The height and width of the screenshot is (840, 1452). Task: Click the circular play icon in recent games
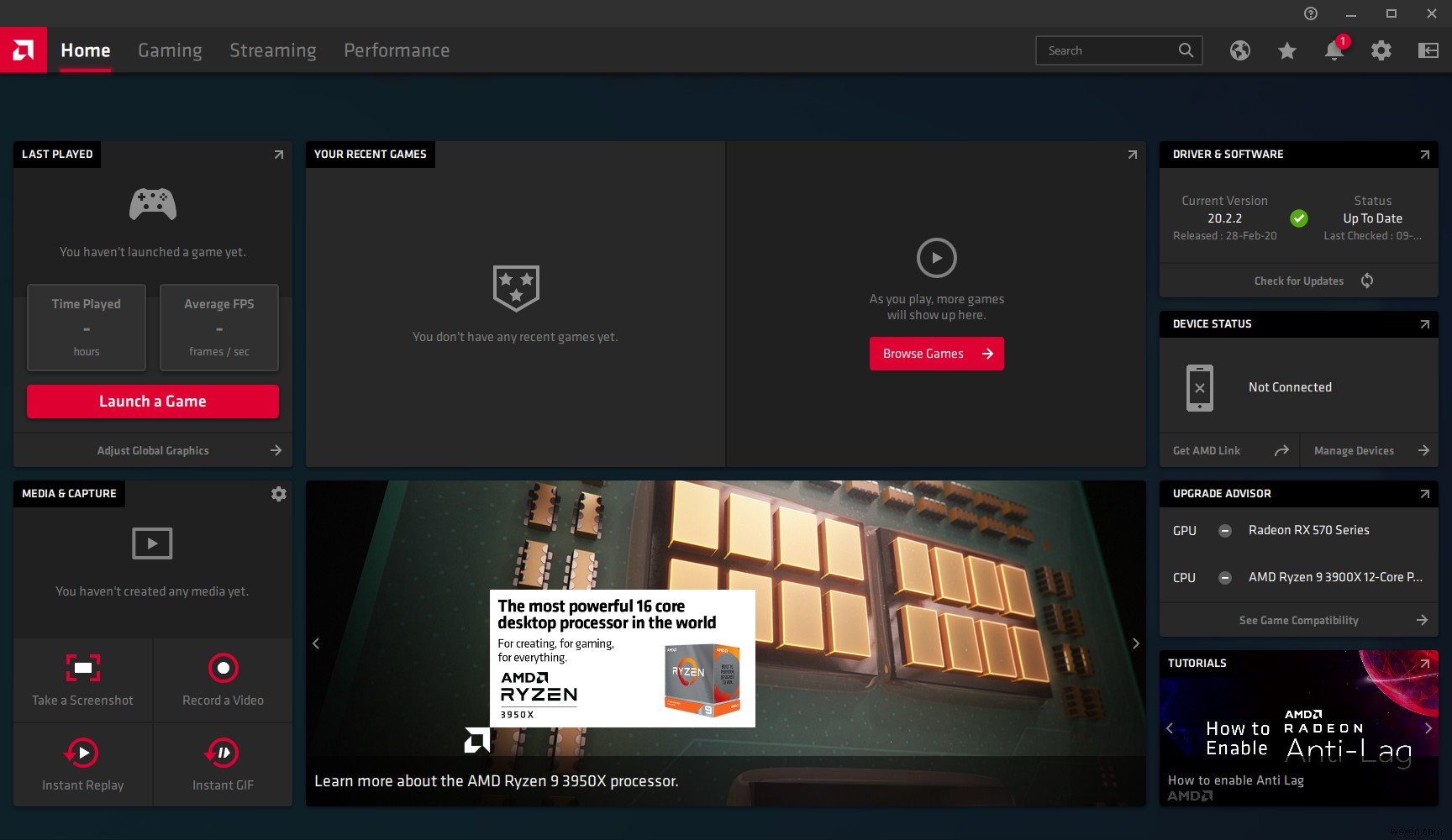937,258
